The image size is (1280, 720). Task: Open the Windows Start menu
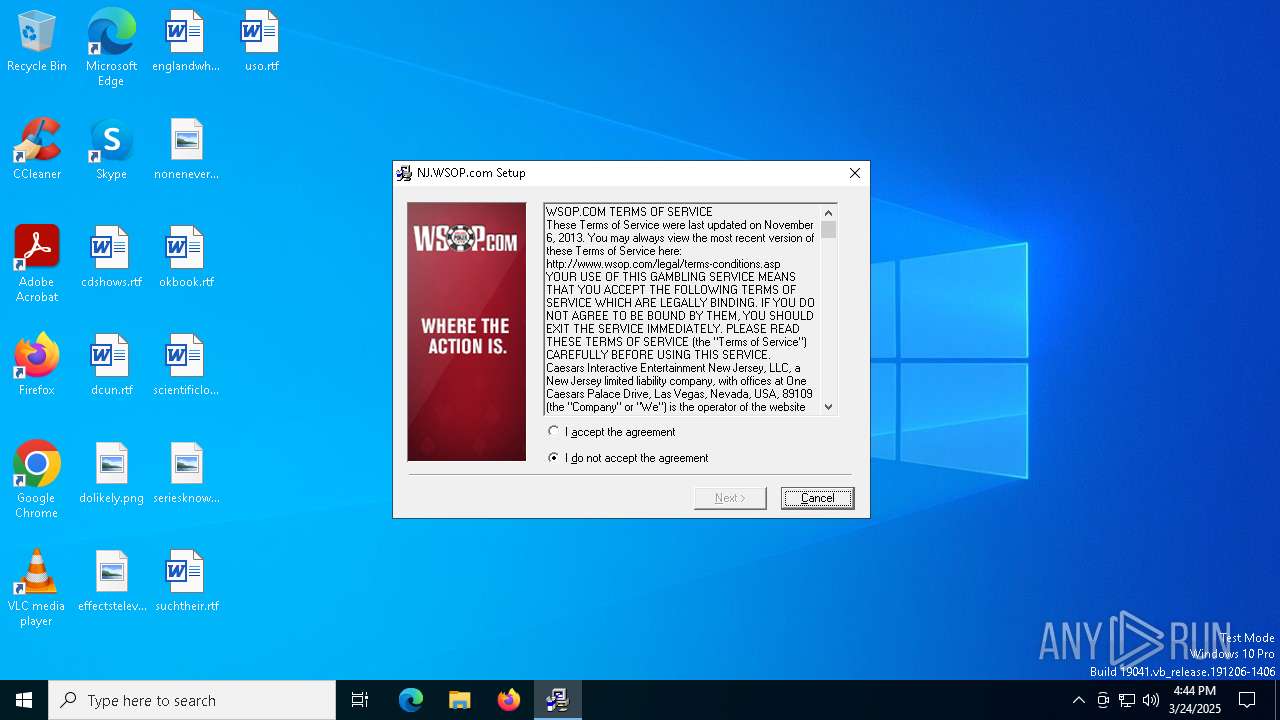point(24,700)
